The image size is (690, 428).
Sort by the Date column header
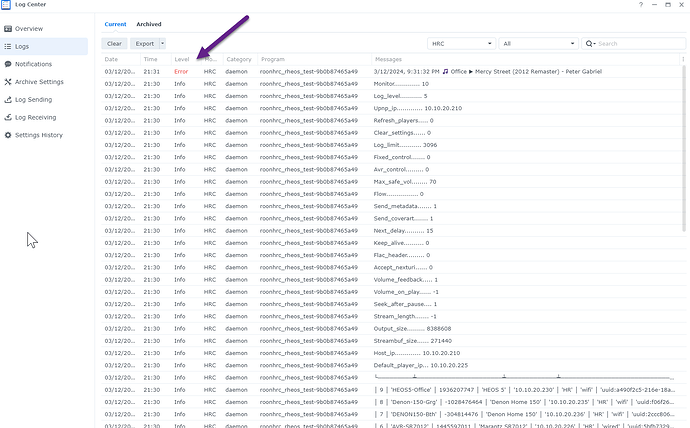[x=111, y=59]
